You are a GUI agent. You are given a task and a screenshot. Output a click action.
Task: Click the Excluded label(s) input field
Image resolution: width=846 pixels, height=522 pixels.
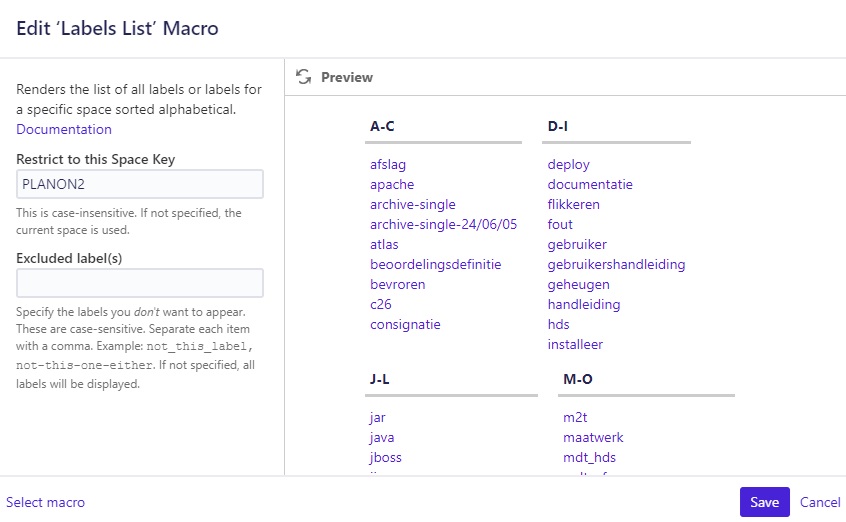(x=140, y=283)
